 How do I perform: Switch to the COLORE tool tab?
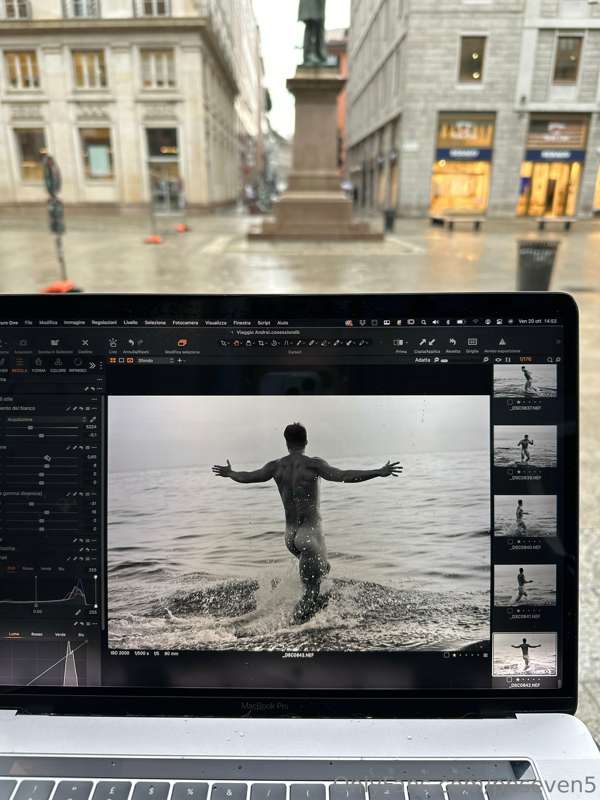coord(58,365)
